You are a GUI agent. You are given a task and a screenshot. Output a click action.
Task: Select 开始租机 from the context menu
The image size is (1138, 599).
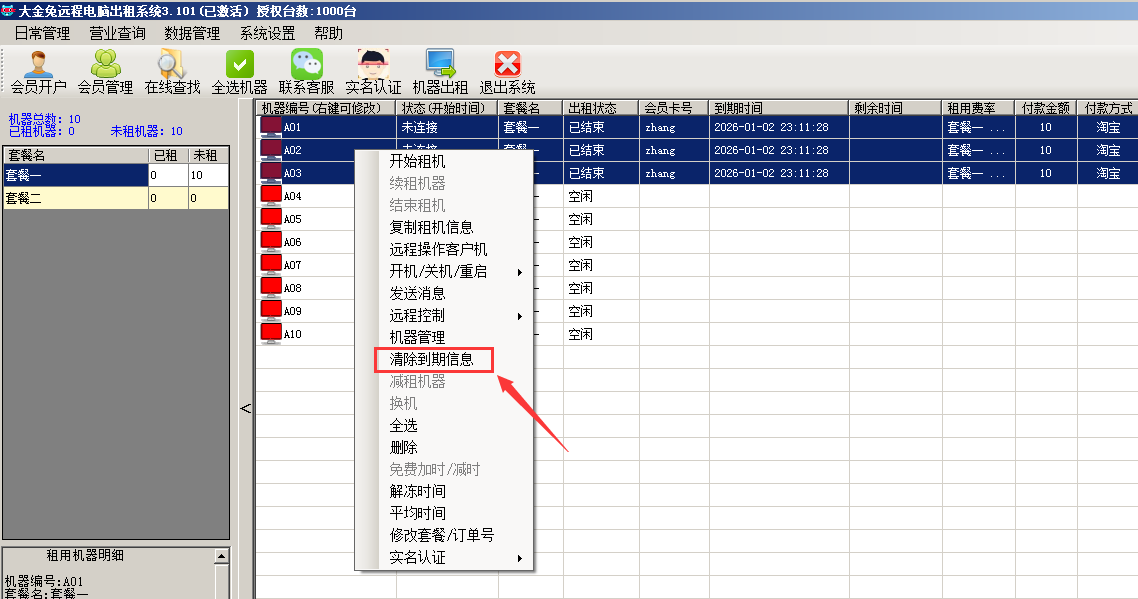[x=417, y=161]
